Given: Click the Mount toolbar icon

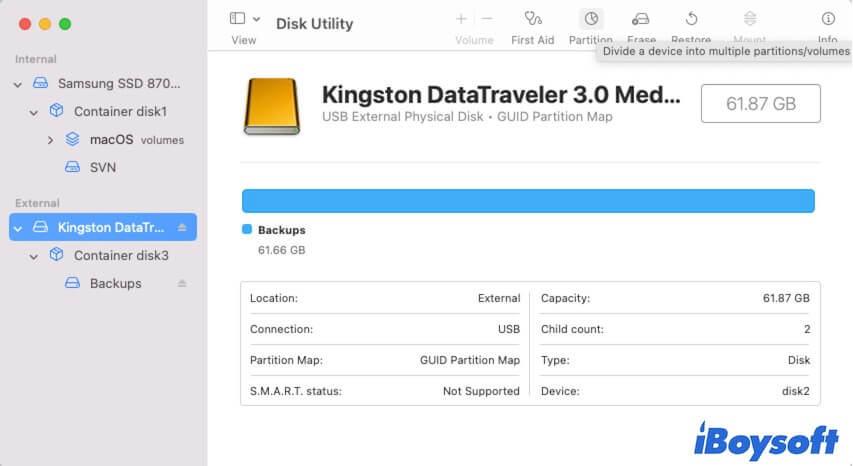Looking at the screenshot, I should click(750, 19).
